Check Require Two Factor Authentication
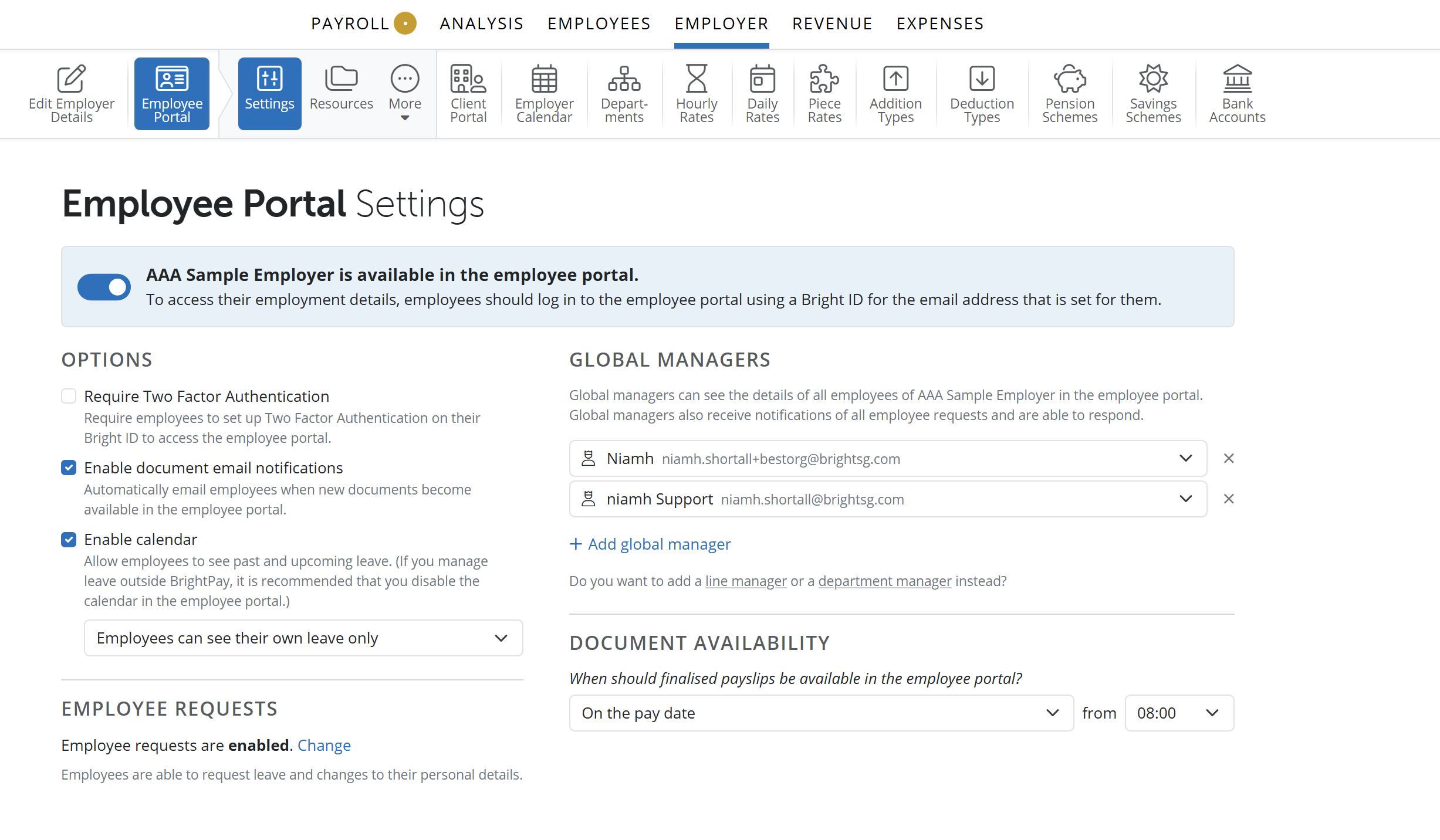Screen dimensions: 1440x840 (x=69, y=397)
